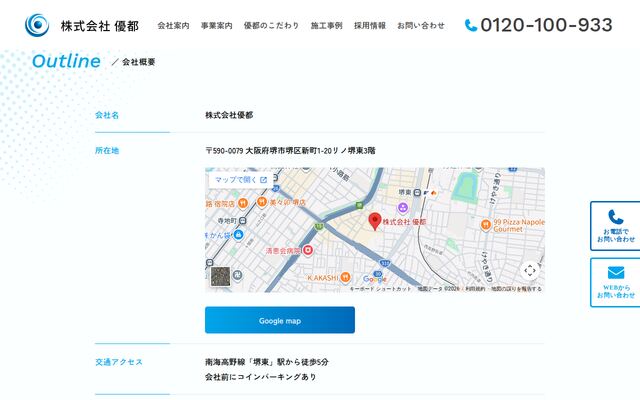Click the address 〒590-0079 text
This screenshot has height=400, width=640.
[x=290, y=151]
